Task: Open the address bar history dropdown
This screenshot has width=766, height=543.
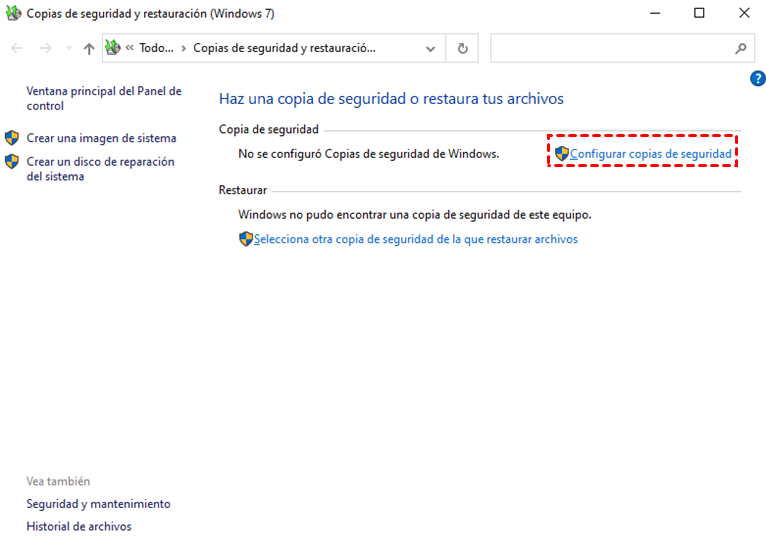Action: [x=430, y=48]
